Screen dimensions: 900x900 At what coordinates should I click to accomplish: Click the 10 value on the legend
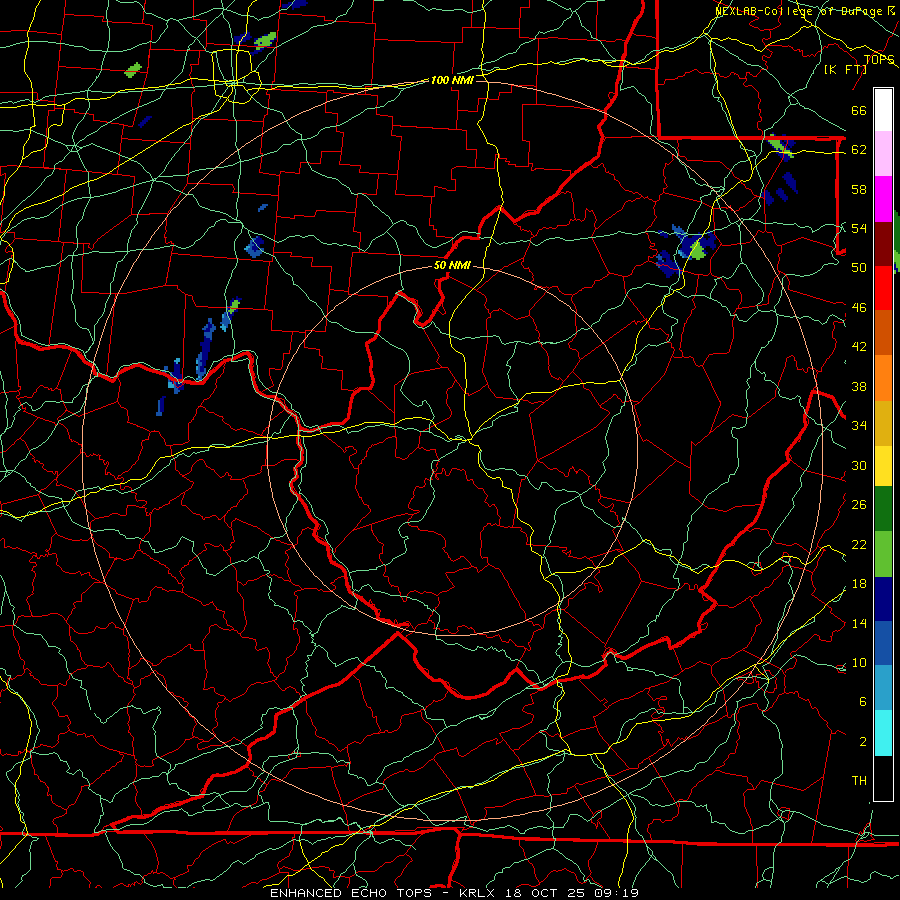tap(859, 662)
